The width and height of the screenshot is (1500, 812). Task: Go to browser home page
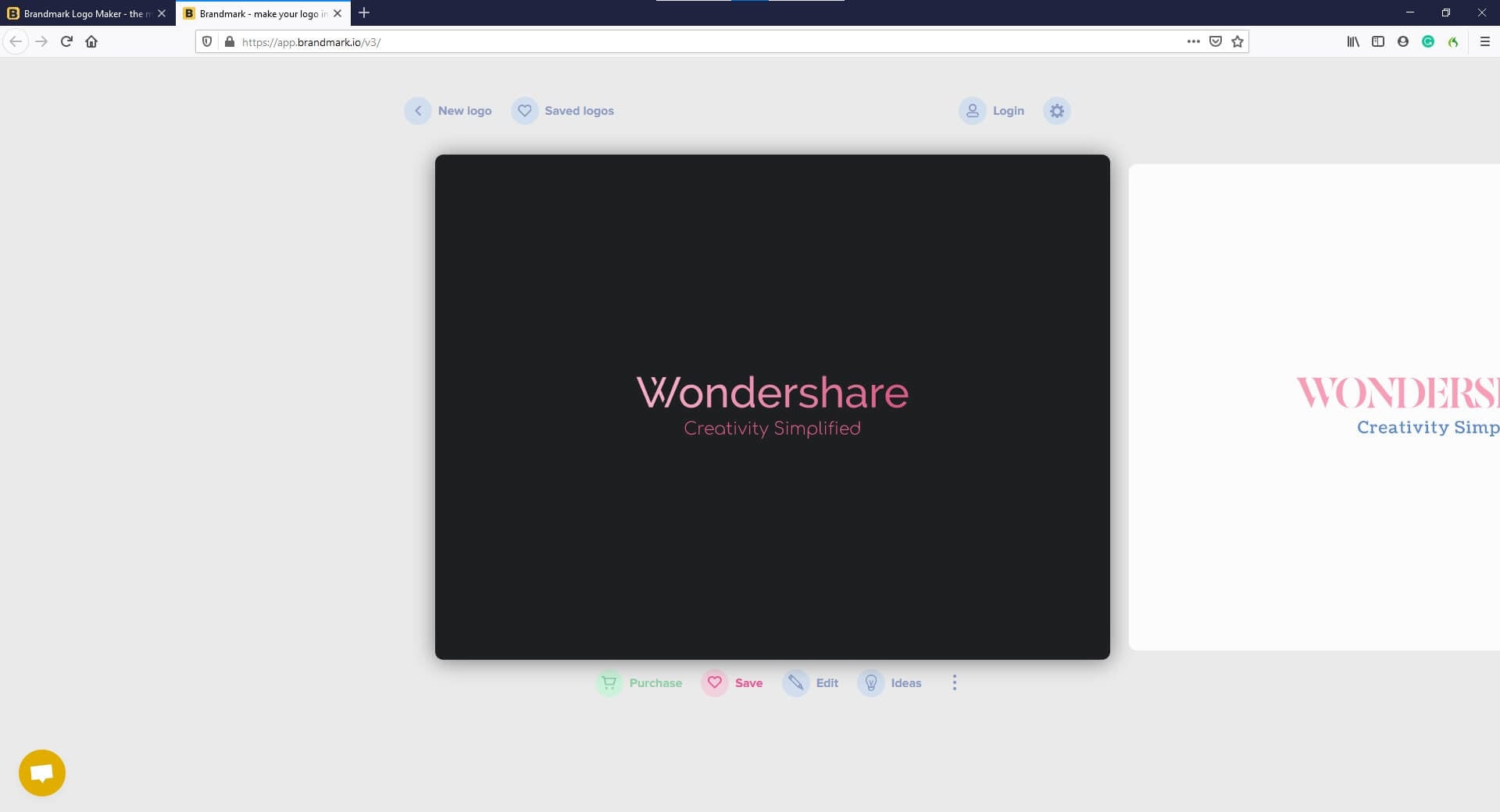pos(91,41)
